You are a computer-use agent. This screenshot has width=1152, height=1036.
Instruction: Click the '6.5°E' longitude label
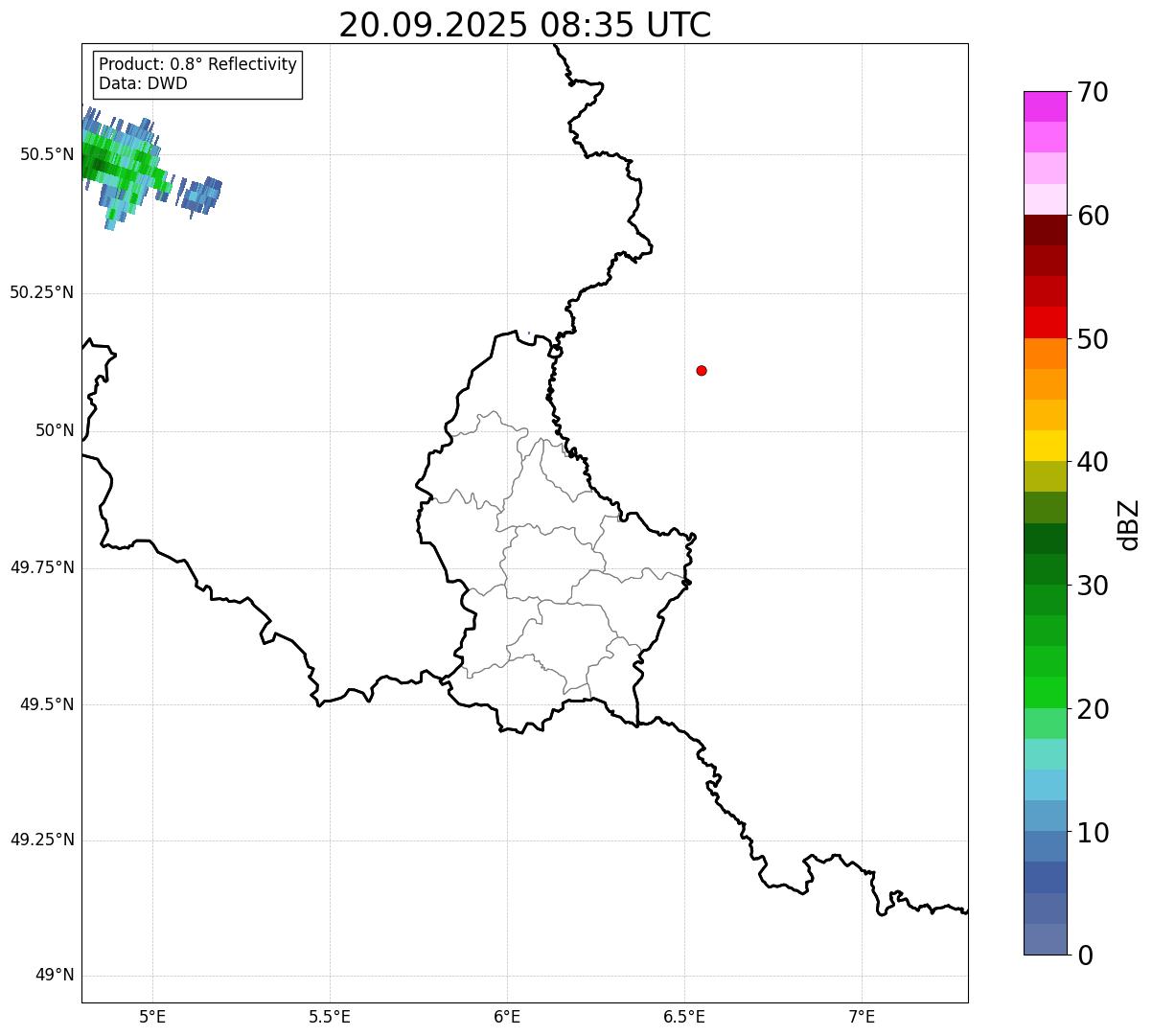coord(684,1017)
